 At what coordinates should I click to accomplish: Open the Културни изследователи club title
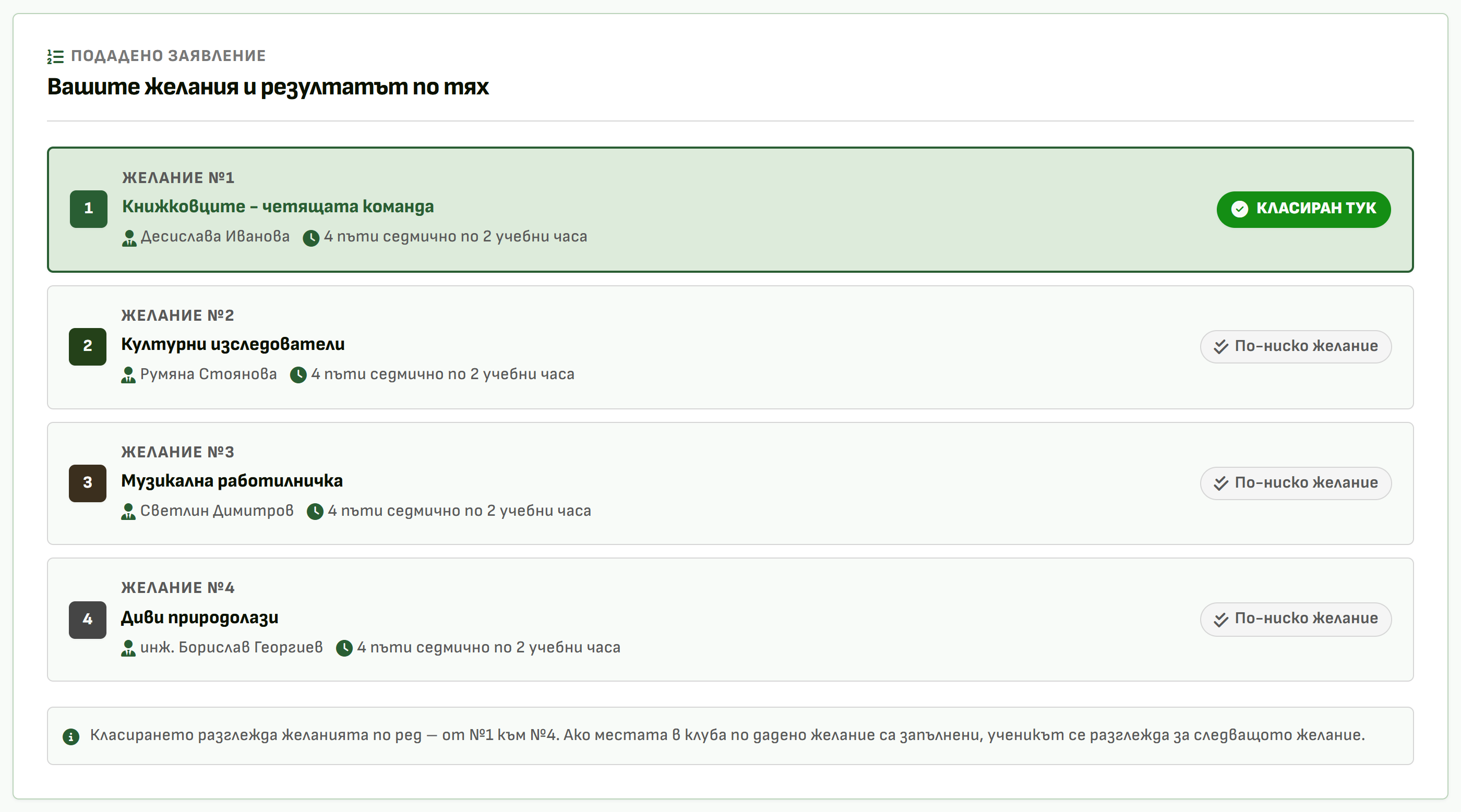pyautogui.click(x=233, y=344)
